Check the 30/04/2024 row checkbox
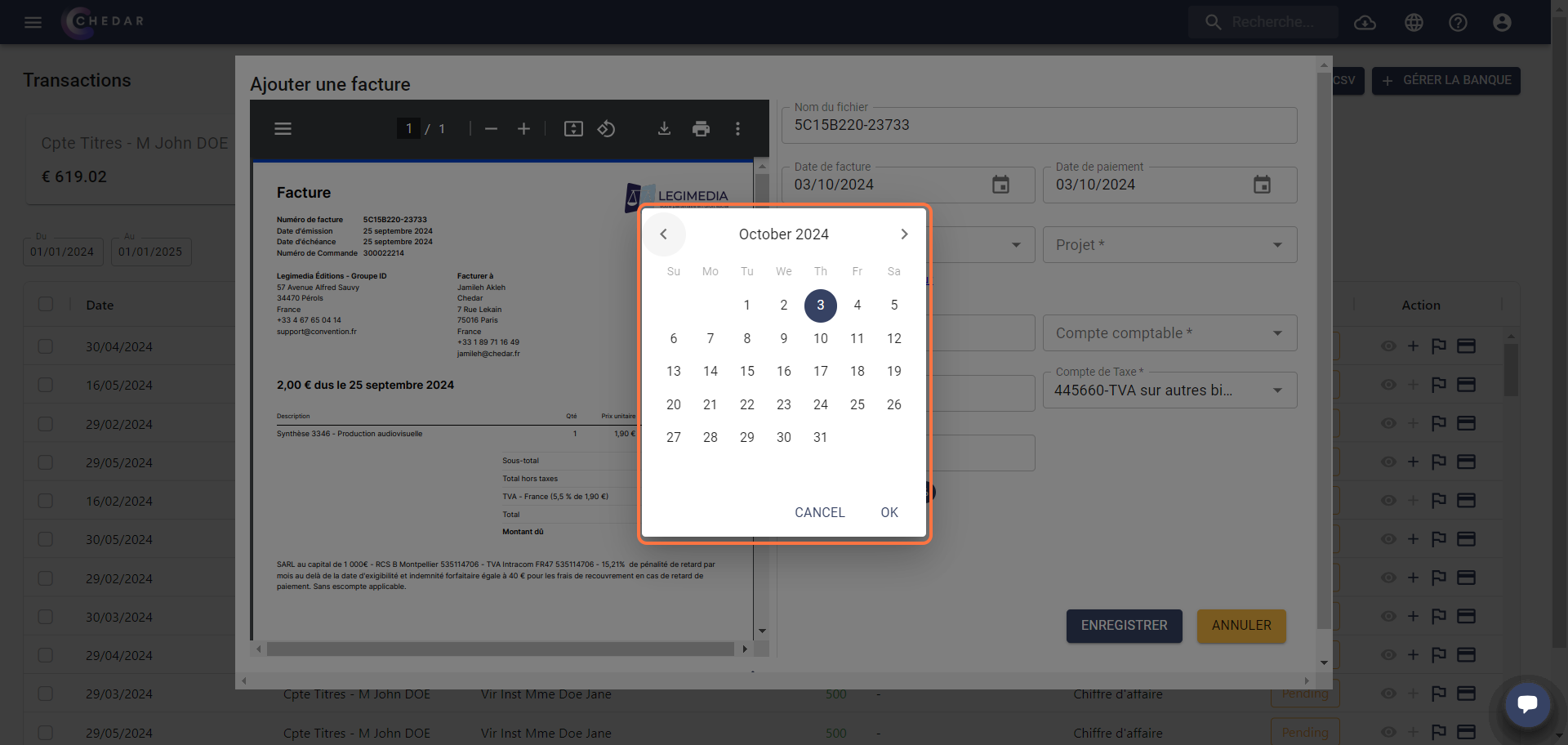Screen dimensions: 1568x745 [x=46, y=346]
